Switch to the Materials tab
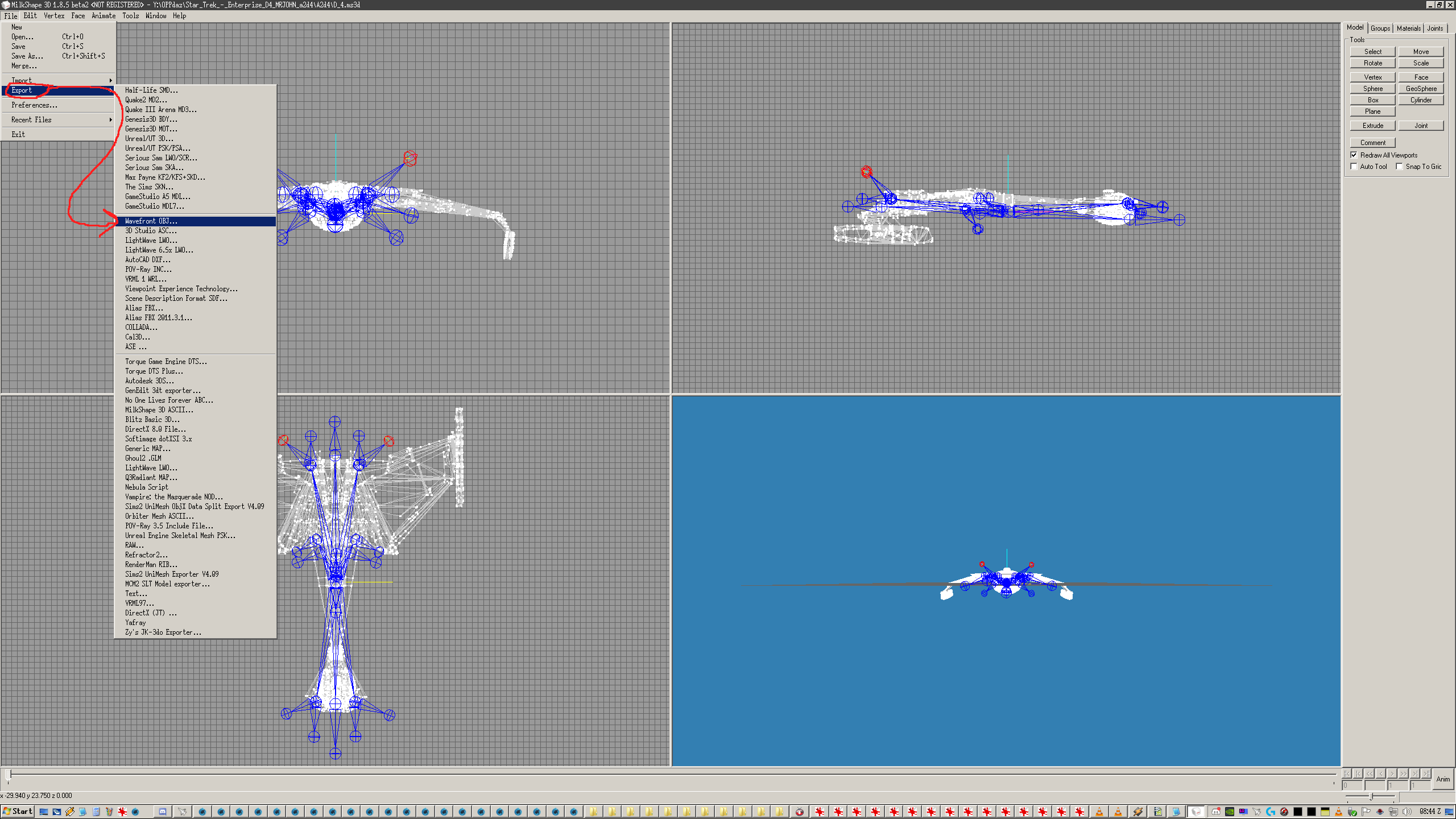The width and height of the screenshot is (1456, 819). point(1408,28)
